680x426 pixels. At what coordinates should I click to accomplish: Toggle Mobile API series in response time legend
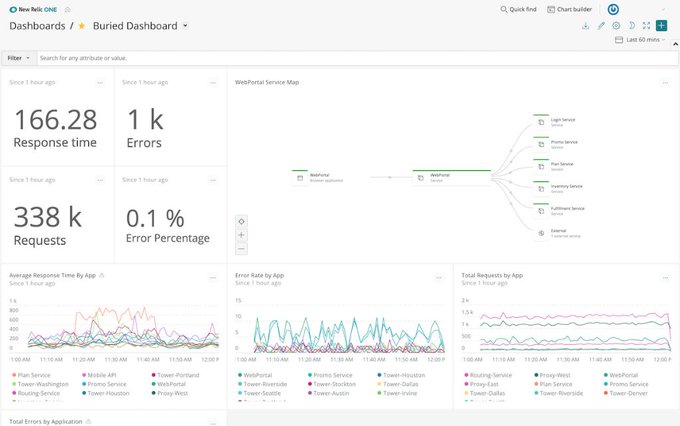pyautogui.click(x=99, y=375)
